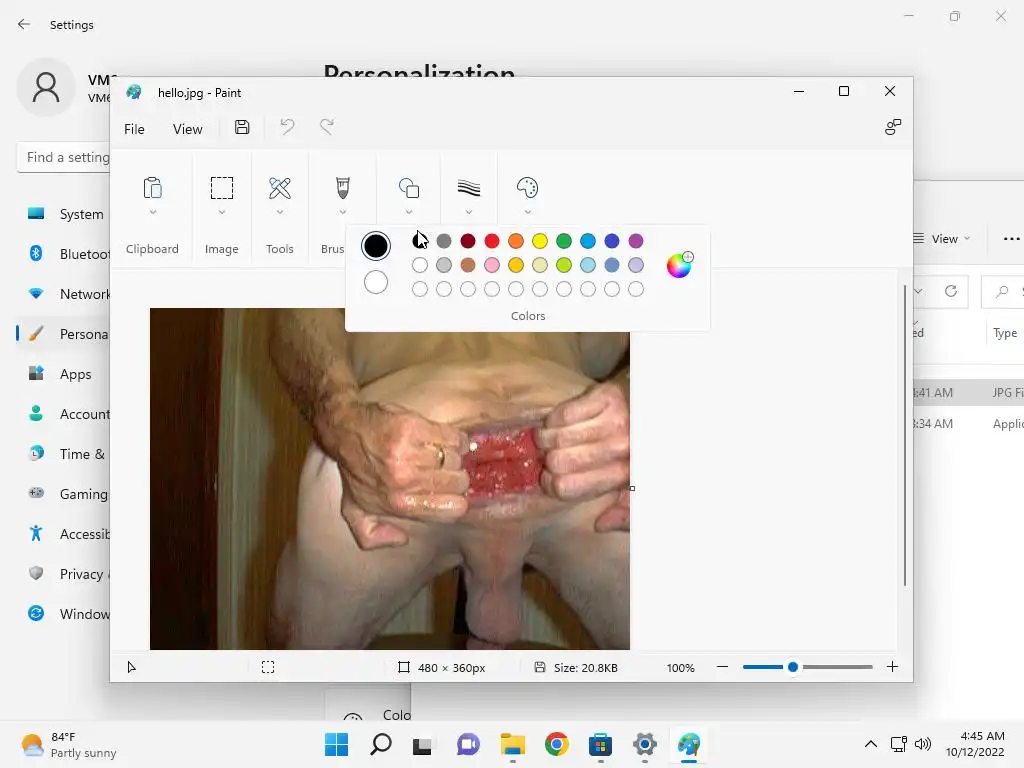Screen dimensions: 1024x768
Task: Choose the rectangular selection tool icon
Action: [221, 188]
